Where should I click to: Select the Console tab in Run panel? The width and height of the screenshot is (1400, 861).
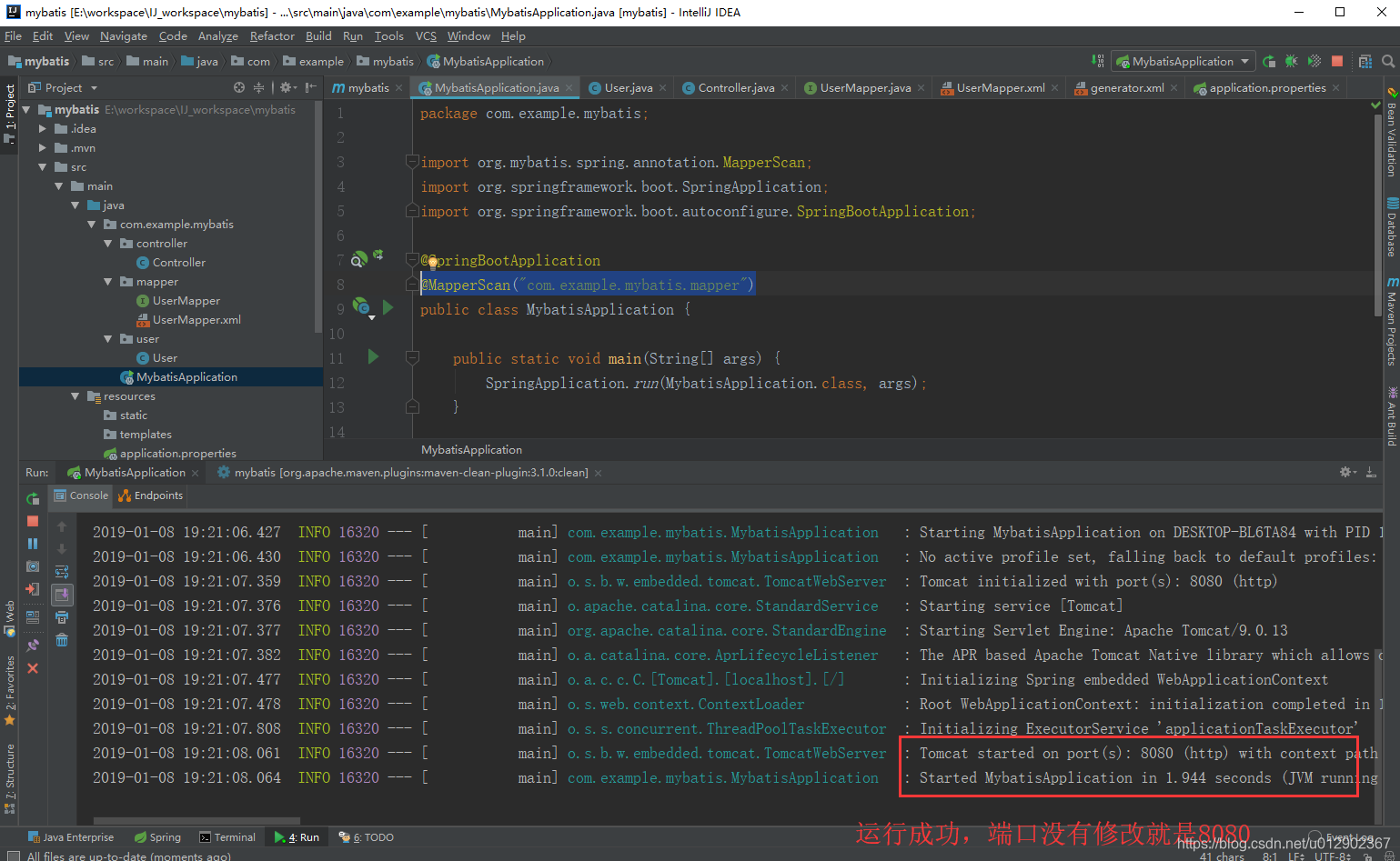(x=80, y=496)
